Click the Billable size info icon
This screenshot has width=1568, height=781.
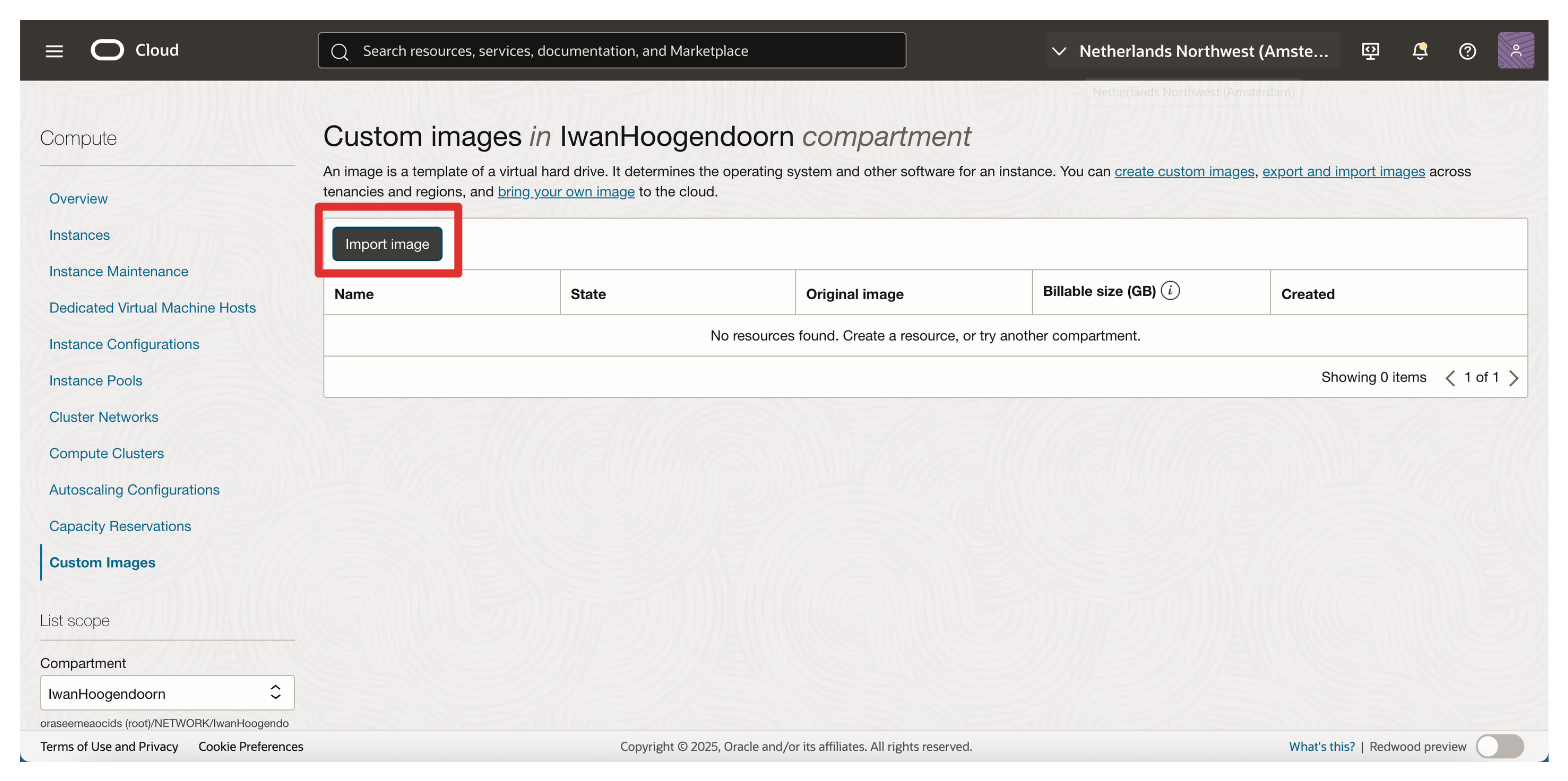(1170, 291)
